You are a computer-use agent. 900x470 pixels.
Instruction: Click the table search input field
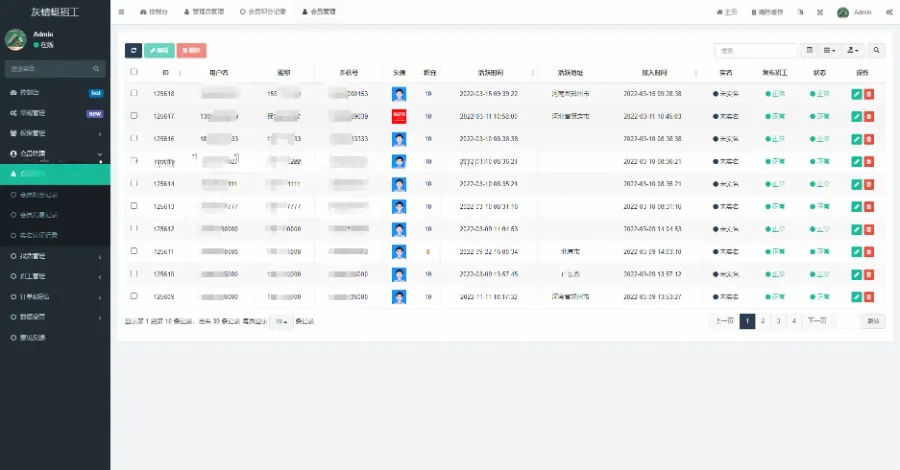click(x=755, y=50)
